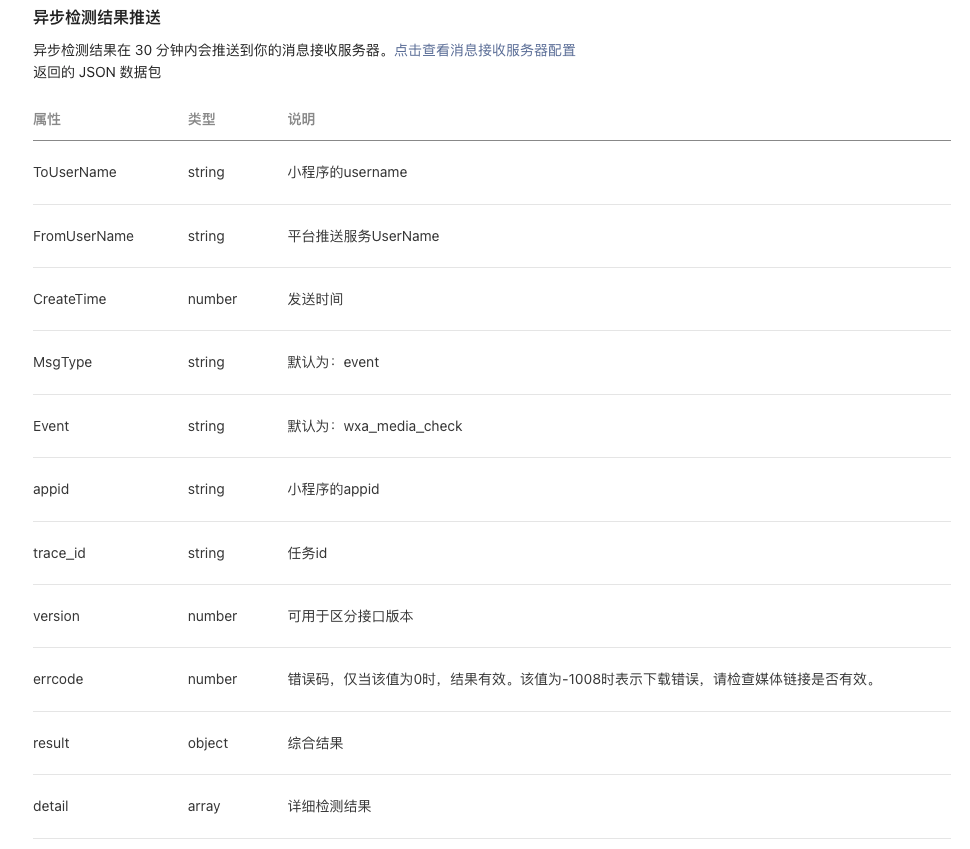The width and height of the screenshot is (970, 849).
Task: Click the number type in version row
Action: pyautogui.click(x=212, y=616)
